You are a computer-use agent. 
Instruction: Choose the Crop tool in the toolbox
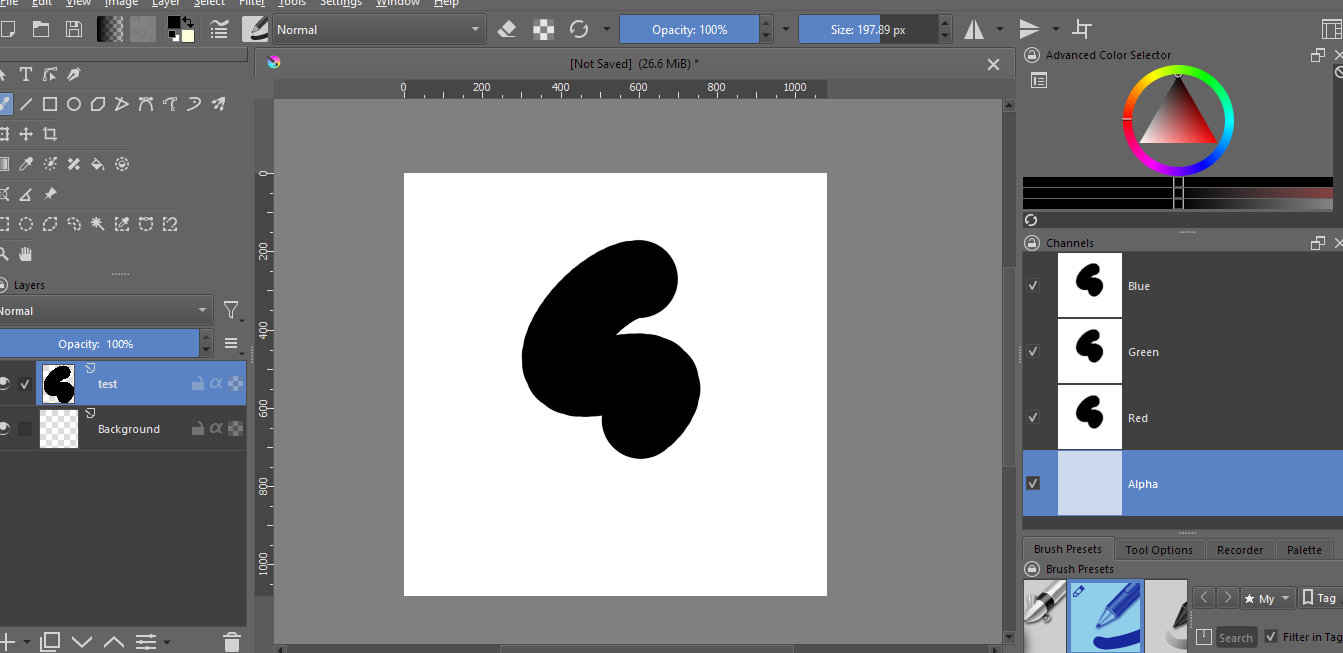50,134
